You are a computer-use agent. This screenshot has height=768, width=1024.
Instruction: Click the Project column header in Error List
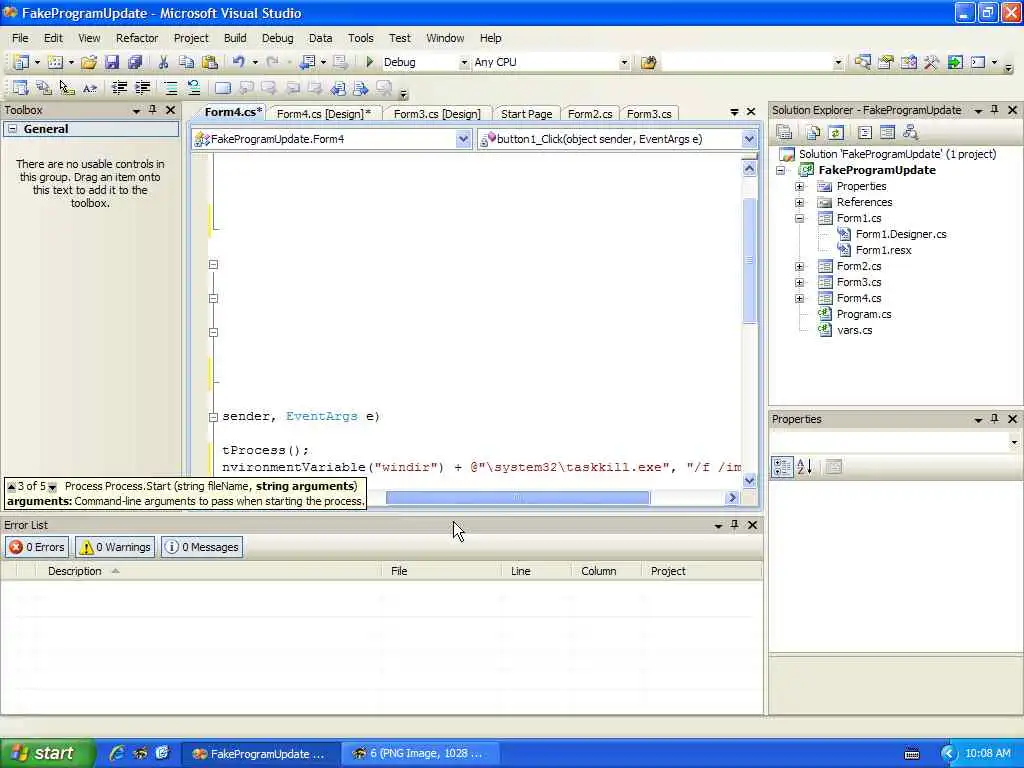click(701, 571)
